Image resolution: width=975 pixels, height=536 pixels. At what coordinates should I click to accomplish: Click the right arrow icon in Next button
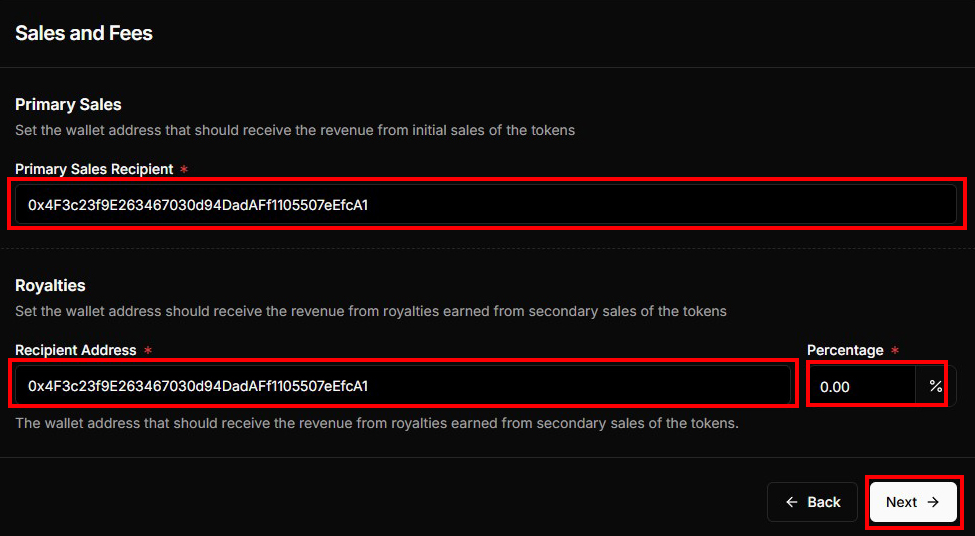point(933,502)
